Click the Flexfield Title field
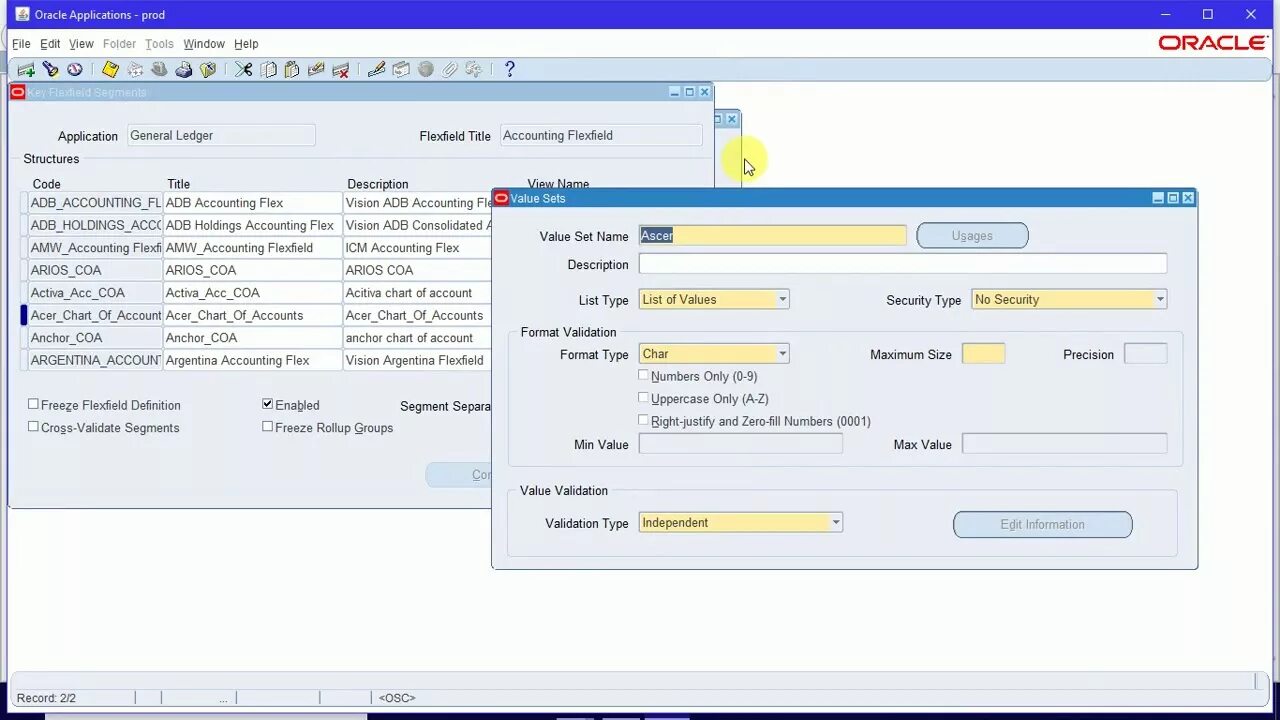Image resolution: width=1280 pixels, height=720 pixels. [x=601, y=135]
